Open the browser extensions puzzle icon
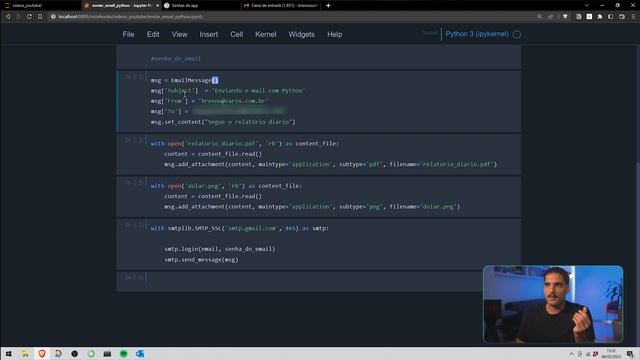 coord(600,16)
